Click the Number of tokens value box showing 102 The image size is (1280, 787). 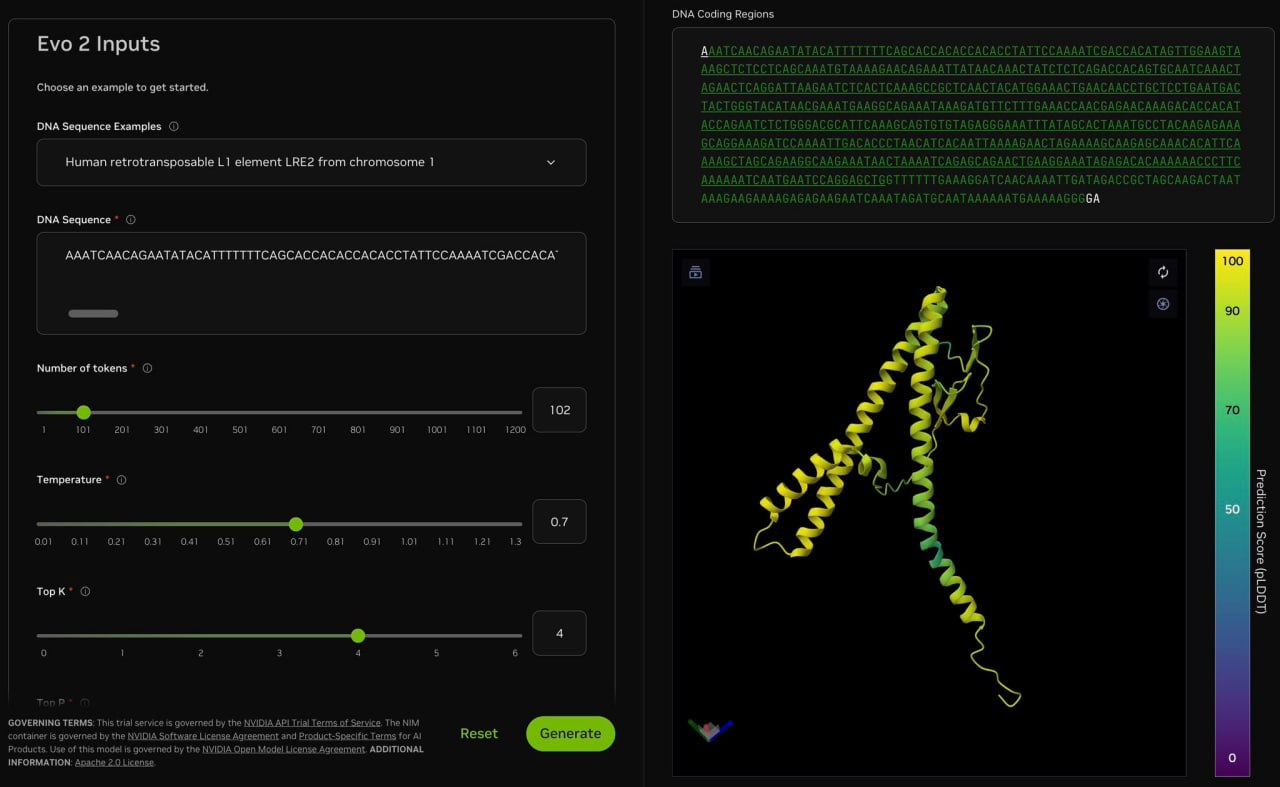click(559, 410)
